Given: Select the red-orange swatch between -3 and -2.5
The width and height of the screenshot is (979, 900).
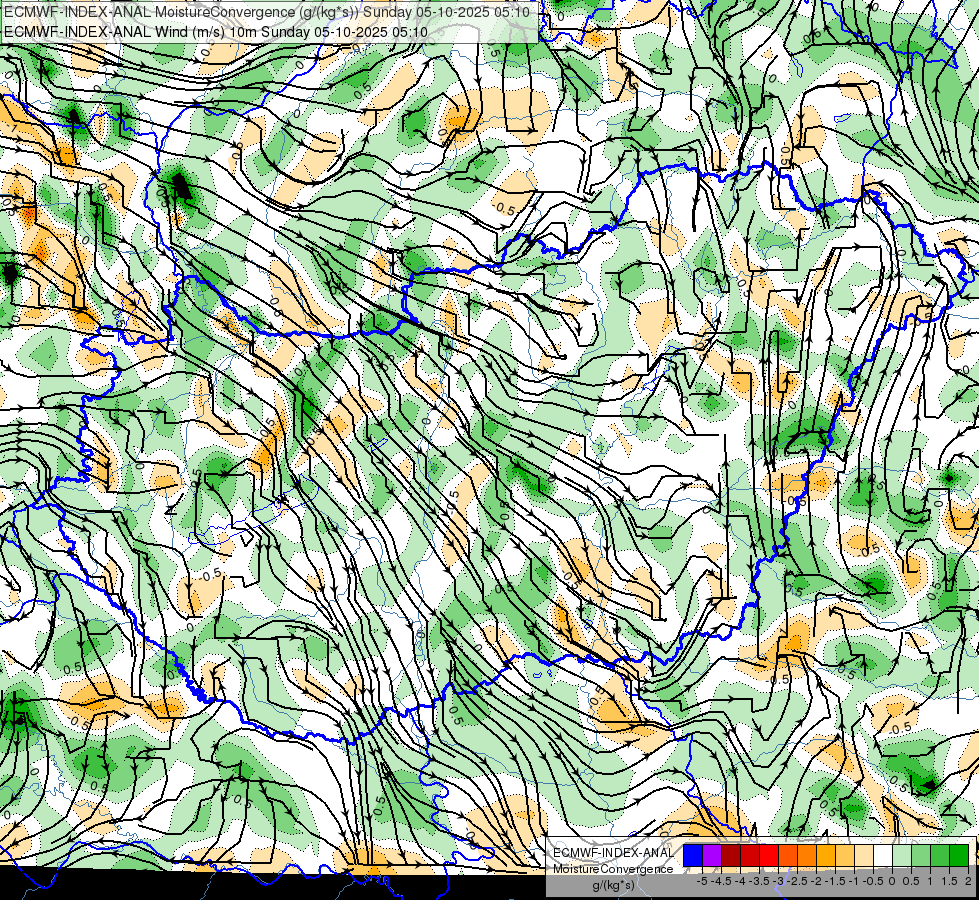Looking at the screenshot, I should [788, 856].
